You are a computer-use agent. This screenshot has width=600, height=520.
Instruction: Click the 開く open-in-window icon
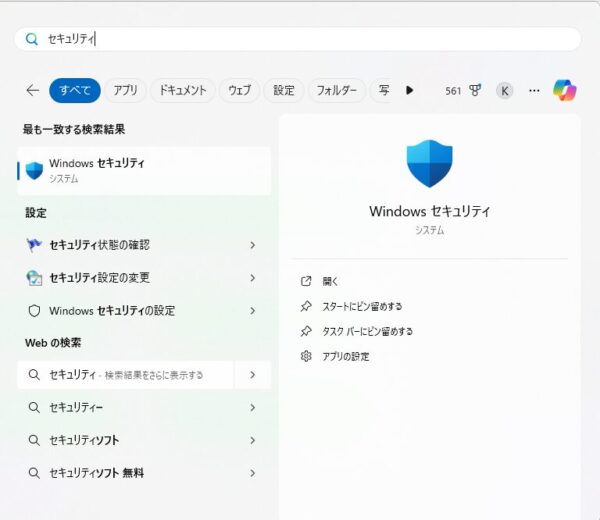coord(306,281)
